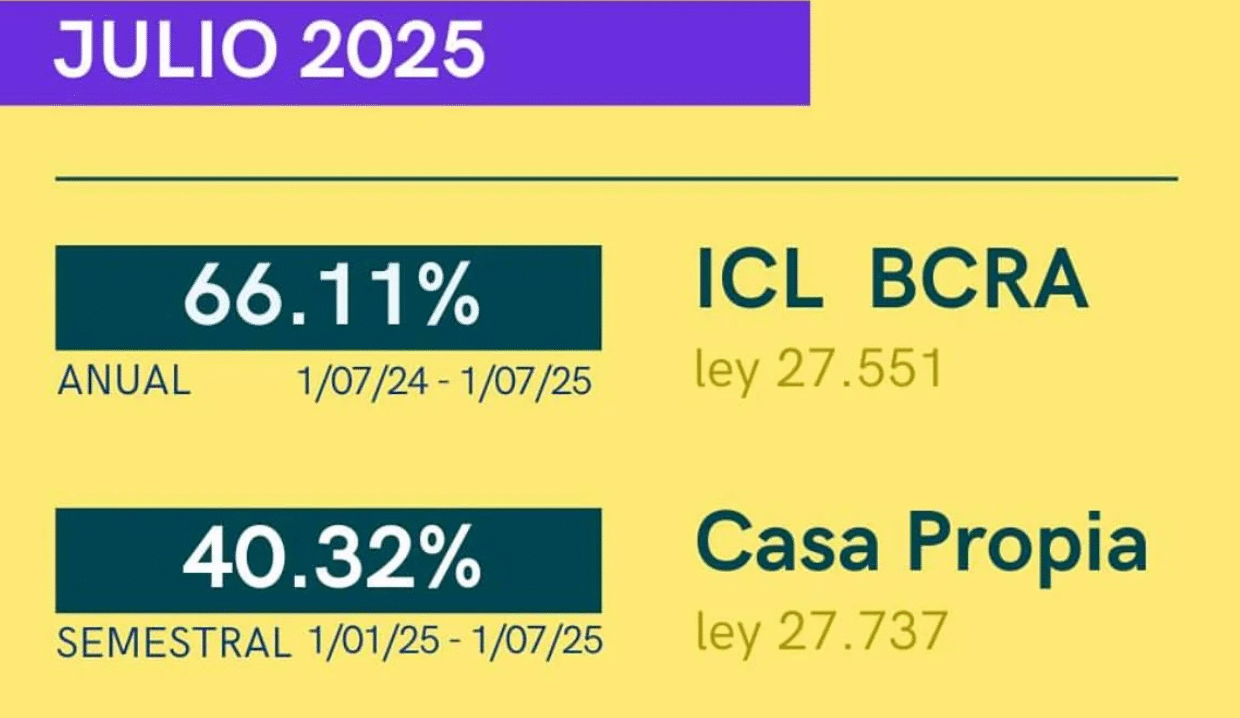This screenshot has height=718, width=1240.
Task: Select the 40.32% semestral rate box
Action: coord(328,560)
